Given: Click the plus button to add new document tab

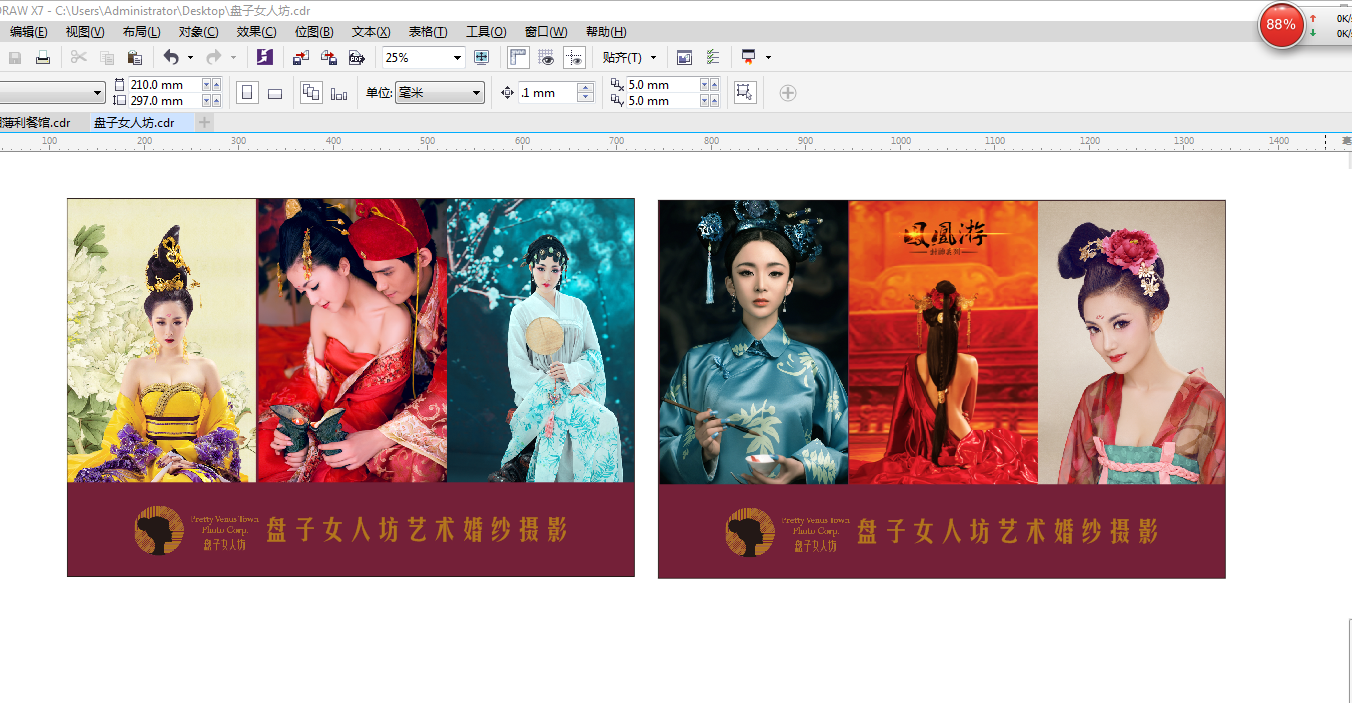Looking at the screenshot, I should pos(205,122).
